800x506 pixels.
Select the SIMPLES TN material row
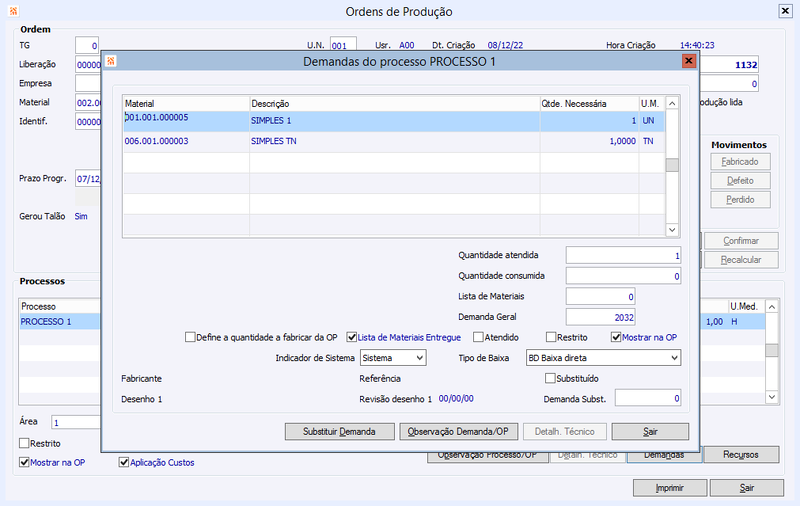coord(393,141)
